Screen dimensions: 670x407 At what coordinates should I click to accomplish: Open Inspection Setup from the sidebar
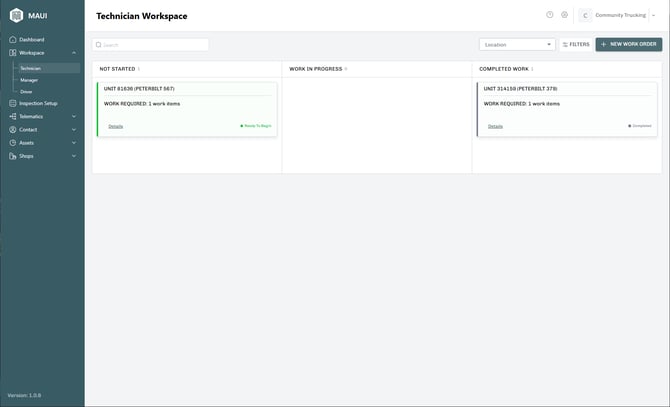38,103
